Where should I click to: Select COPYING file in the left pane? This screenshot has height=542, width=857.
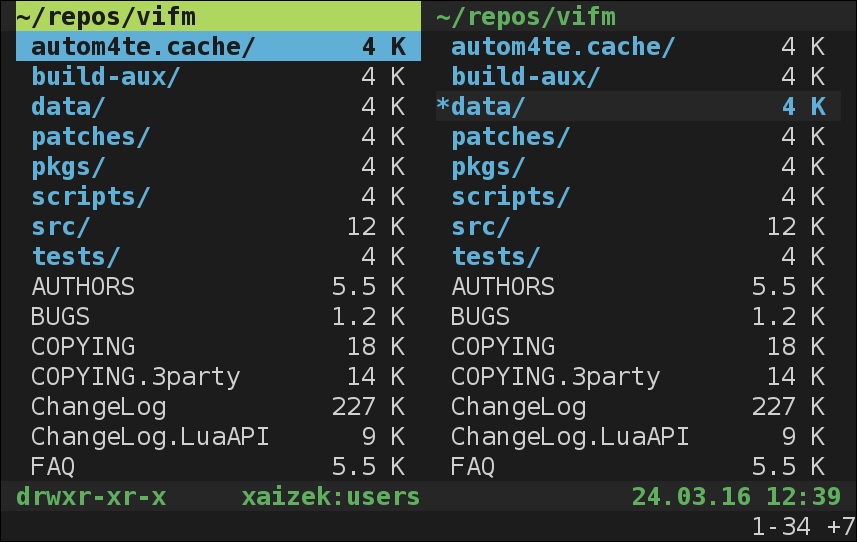point(219,347)
